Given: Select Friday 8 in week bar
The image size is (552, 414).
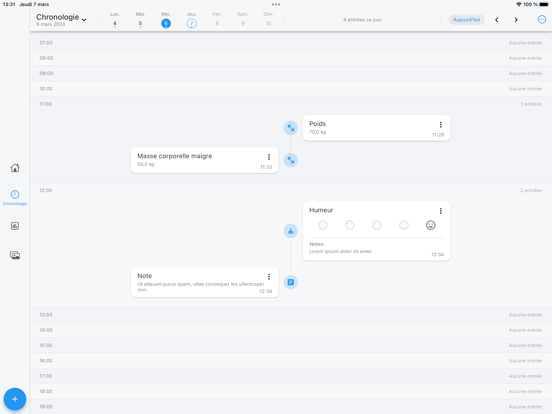Looking at the screenshot, I should tap(217, 19).
